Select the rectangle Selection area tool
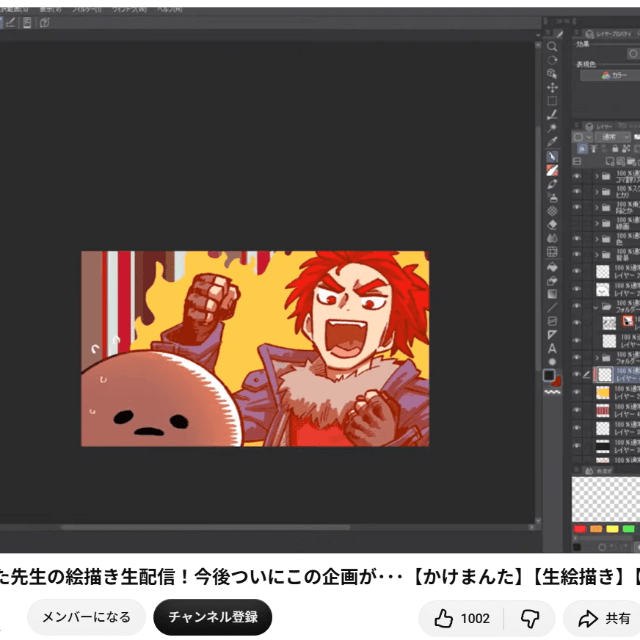This screenshot has width=640, height=640. click(552, 101)
